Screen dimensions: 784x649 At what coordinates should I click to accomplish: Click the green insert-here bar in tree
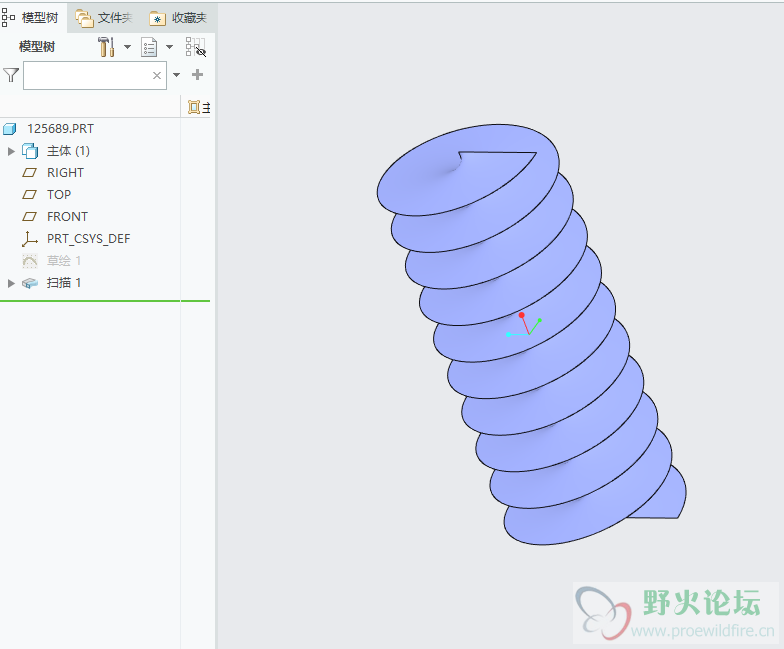[105, 301]
